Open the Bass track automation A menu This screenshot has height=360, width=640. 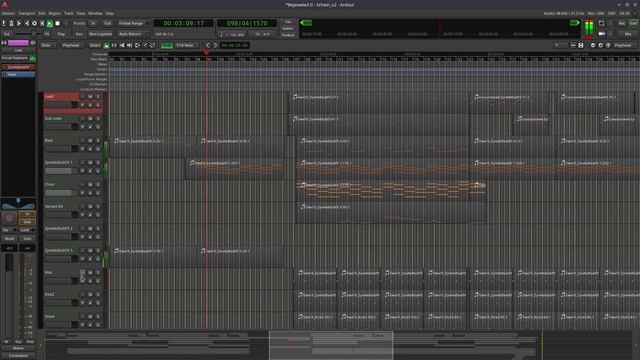pyautogui.click(x=90, y=149)
